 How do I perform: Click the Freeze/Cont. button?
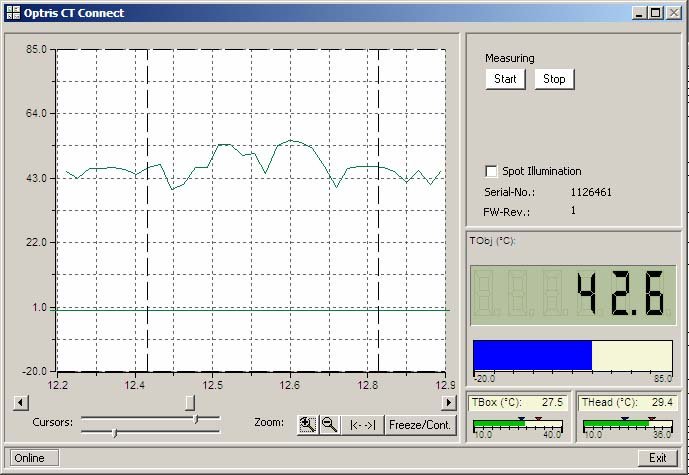(x=420, y=425)
